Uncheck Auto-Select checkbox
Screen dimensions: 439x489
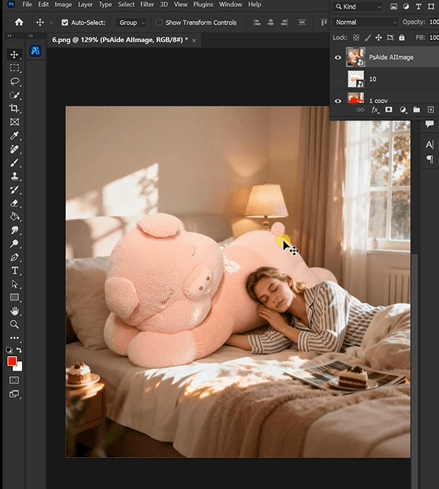65,22
